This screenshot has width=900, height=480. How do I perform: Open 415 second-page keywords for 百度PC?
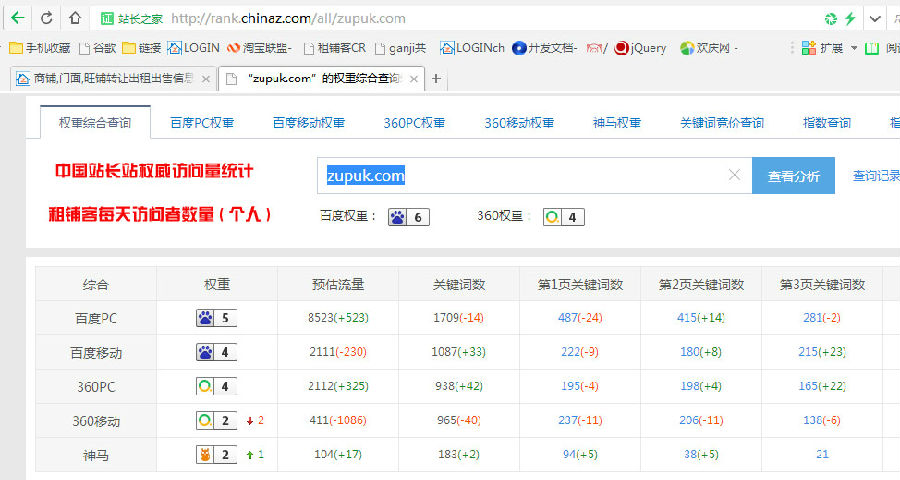687,318
